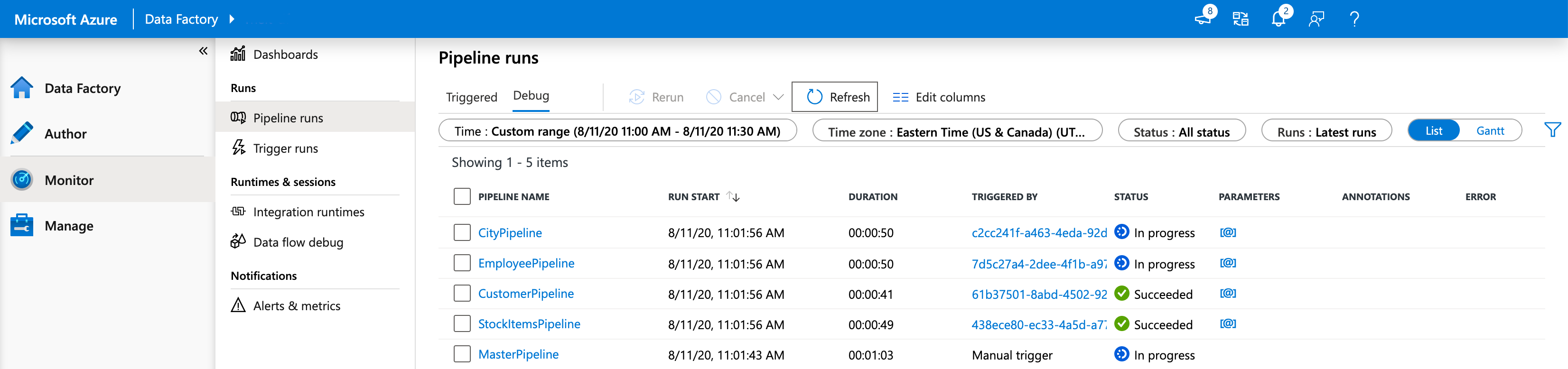The width and height of the screenshot is (1568, 369).
Task: Check the EmployeePipeline row checkbox
Action: [x=462, y=263]
